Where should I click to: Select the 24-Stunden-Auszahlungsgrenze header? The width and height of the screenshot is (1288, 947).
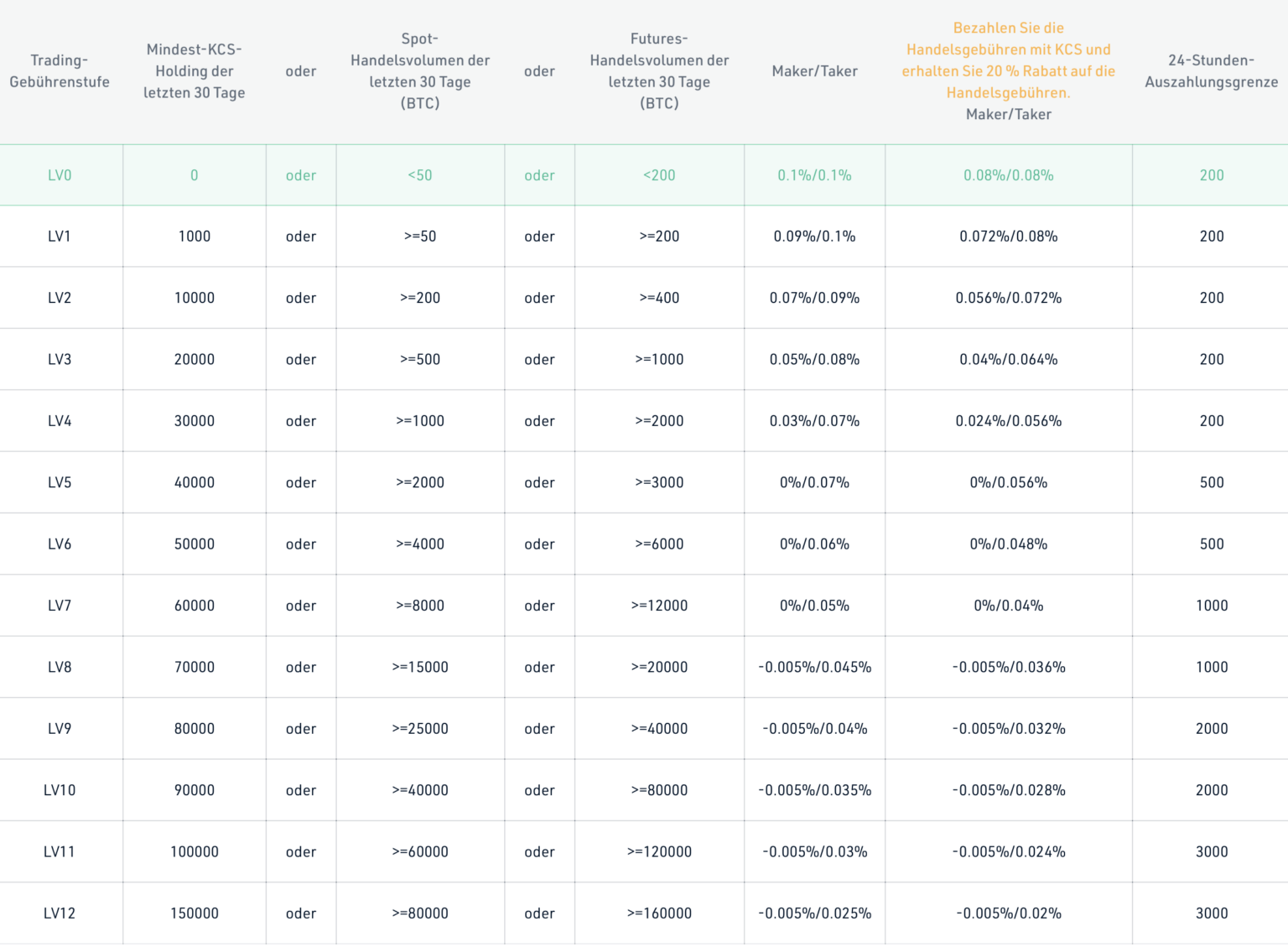(x=1211, y=71)
